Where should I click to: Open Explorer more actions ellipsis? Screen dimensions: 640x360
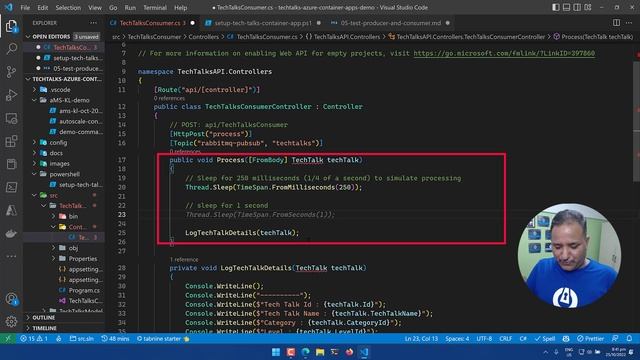coord(93,23)
